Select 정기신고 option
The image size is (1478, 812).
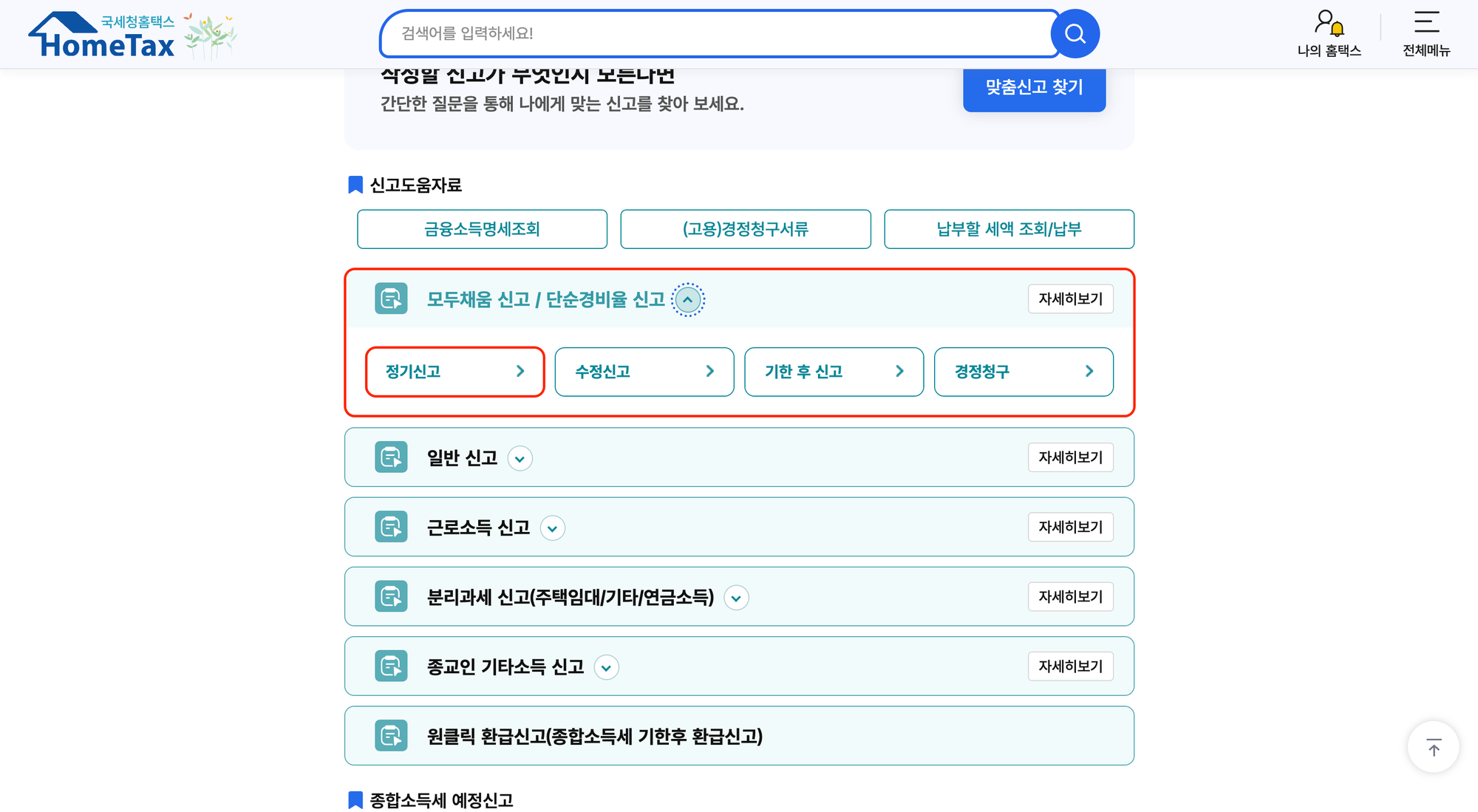point(454,372)
